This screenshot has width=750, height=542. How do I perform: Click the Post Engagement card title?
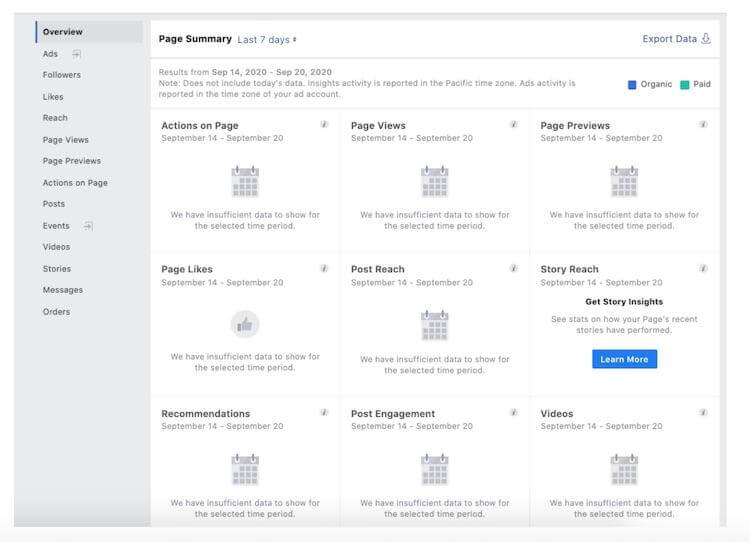[x=393, y=414]
